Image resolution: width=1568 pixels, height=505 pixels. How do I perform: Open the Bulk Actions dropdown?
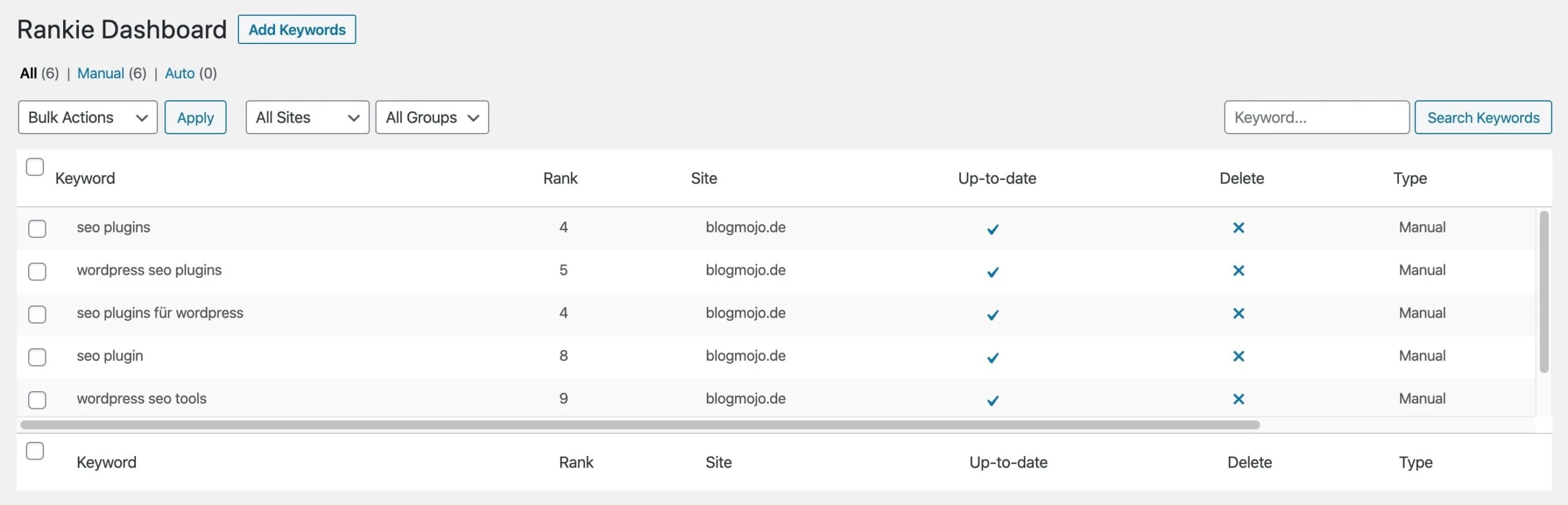pos(88,118)
